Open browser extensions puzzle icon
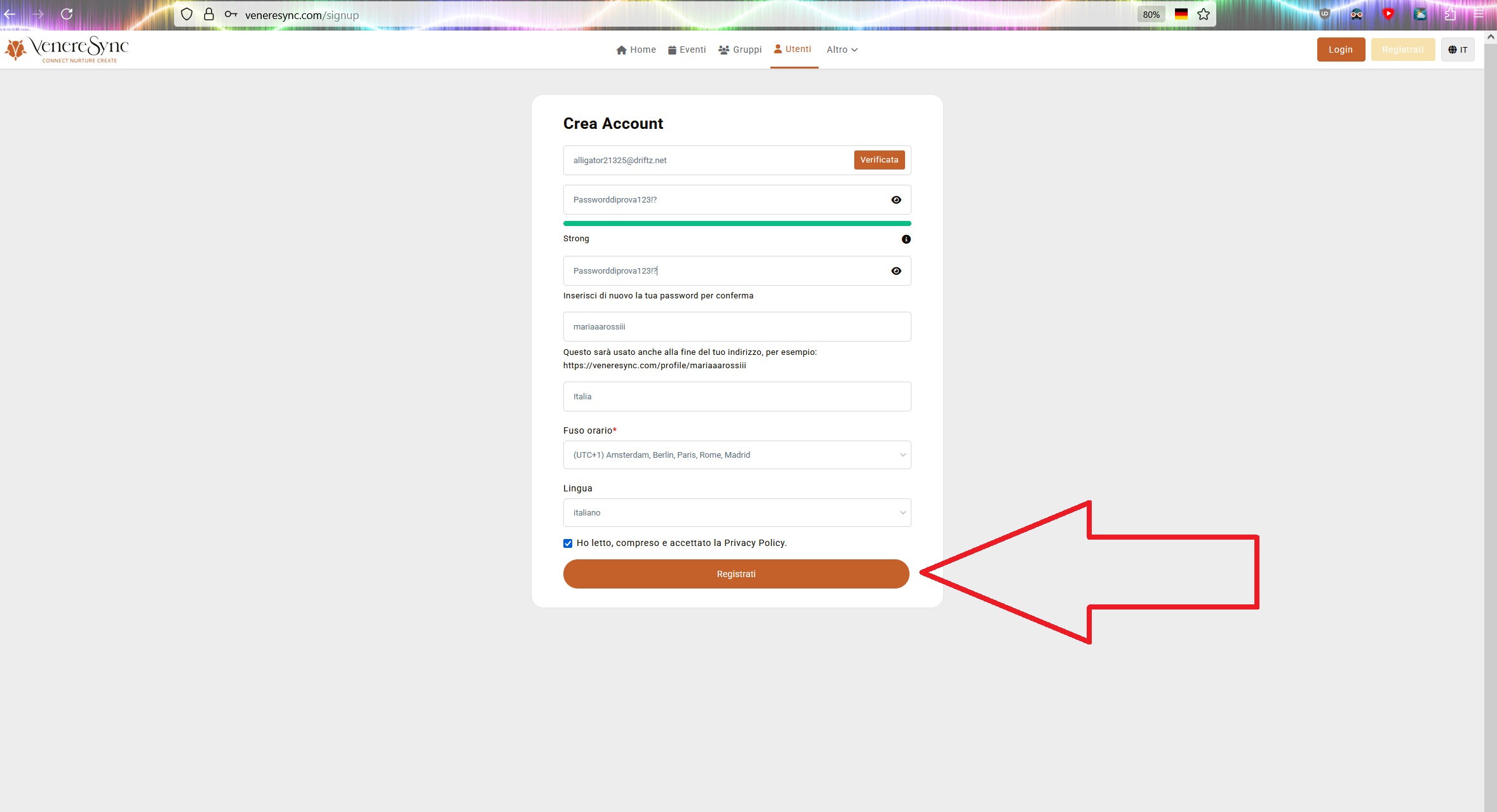 1450,15
